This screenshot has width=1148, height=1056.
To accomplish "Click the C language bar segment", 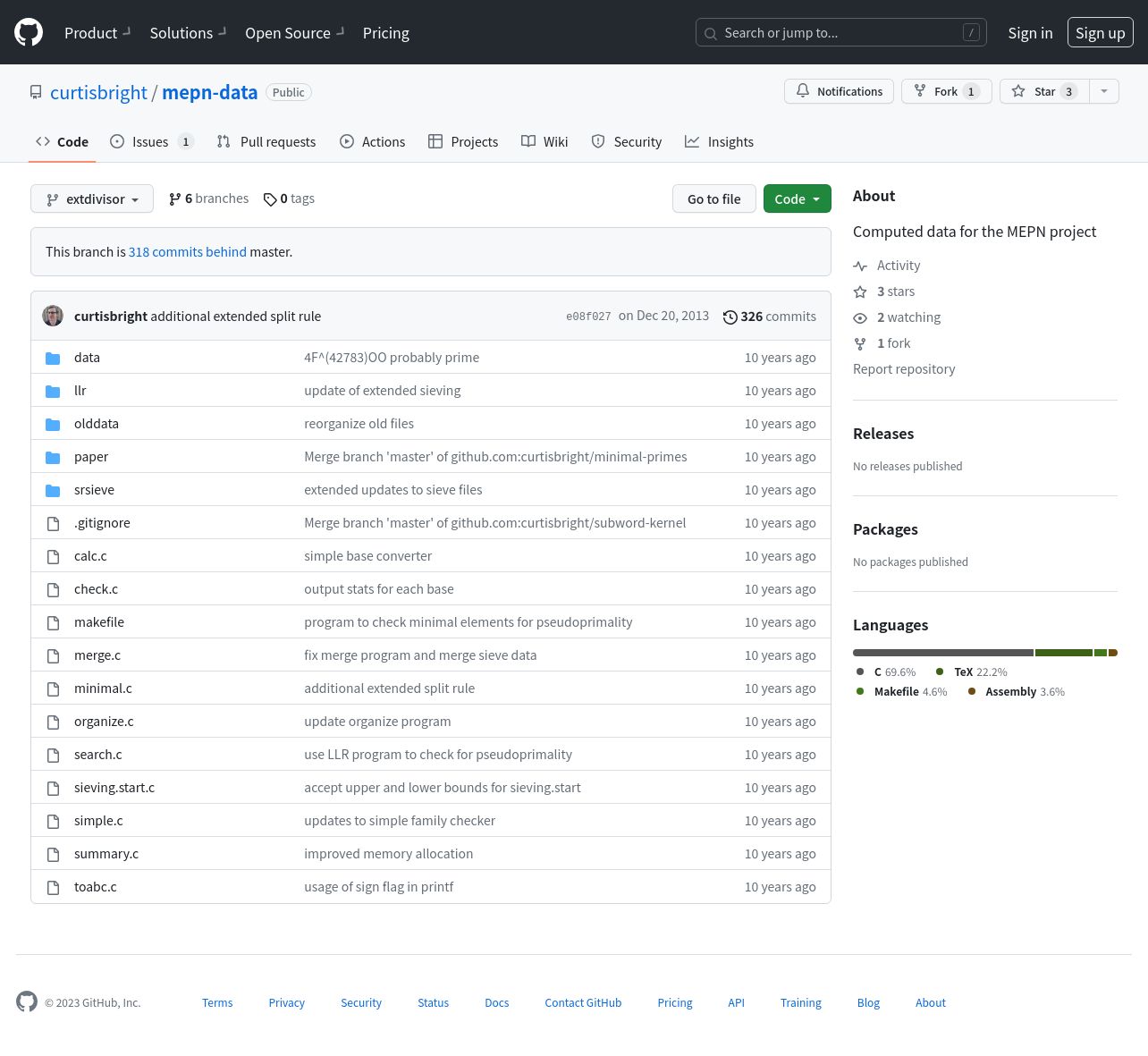I will point(943,653).
